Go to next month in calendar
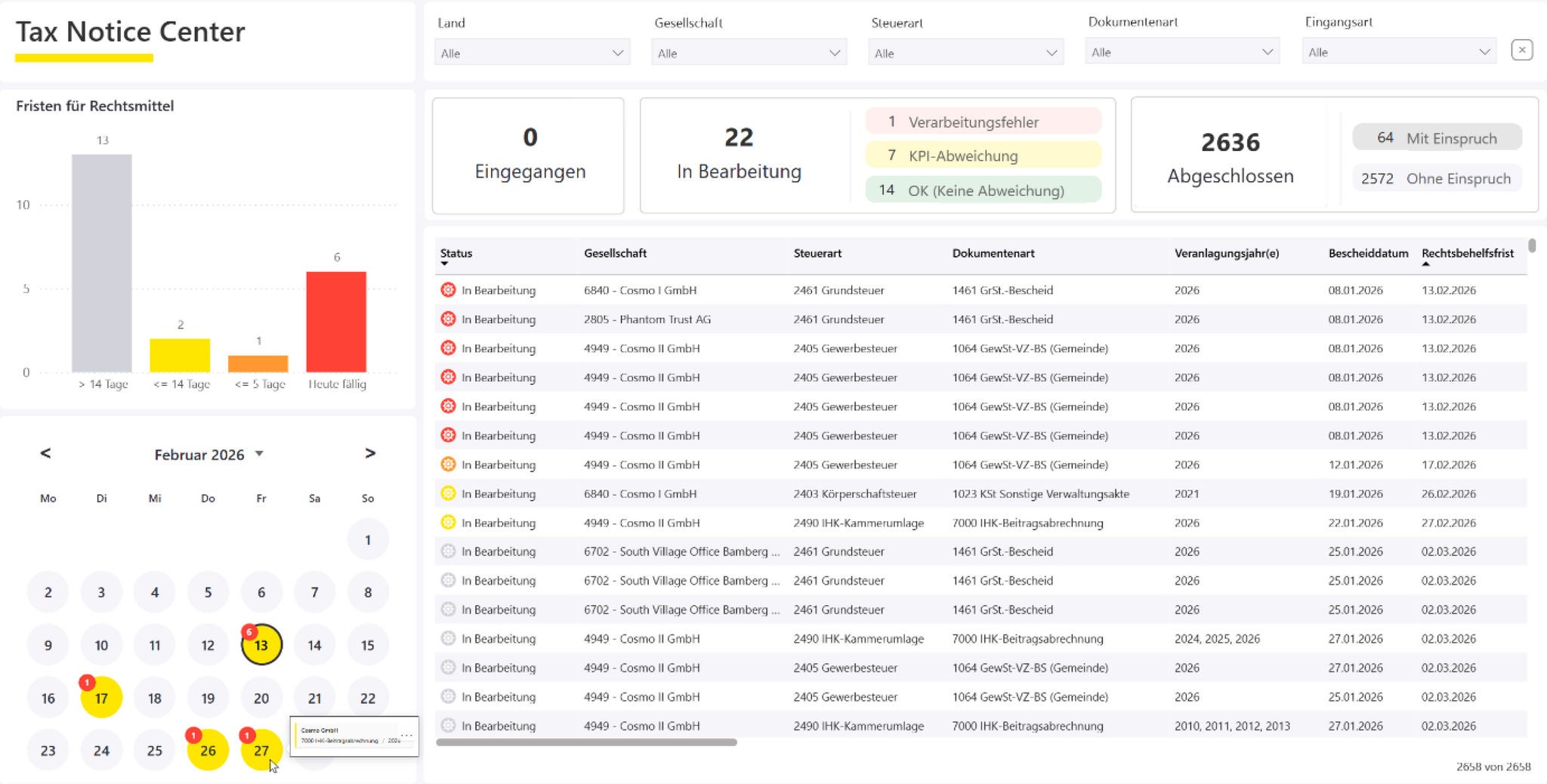 pos(370,453)
